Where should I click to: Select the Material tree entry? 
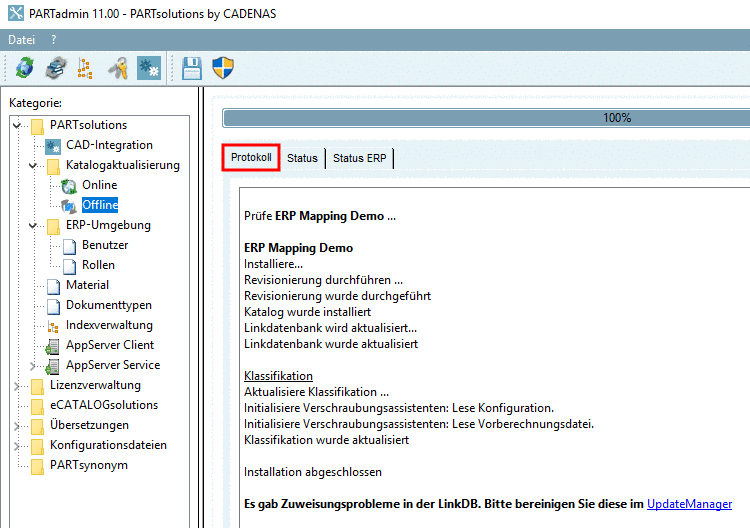88,285
